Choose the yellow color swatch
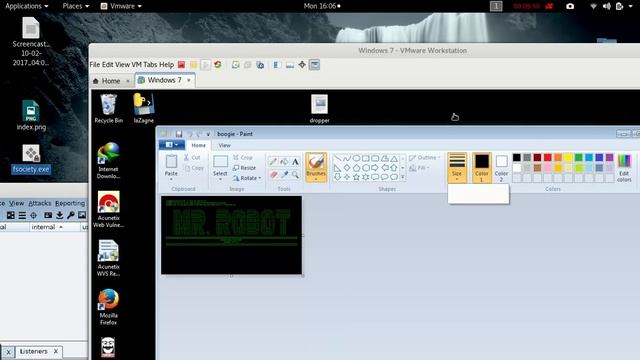This screenshot has width=640, height=360. (x=568, y=158)
